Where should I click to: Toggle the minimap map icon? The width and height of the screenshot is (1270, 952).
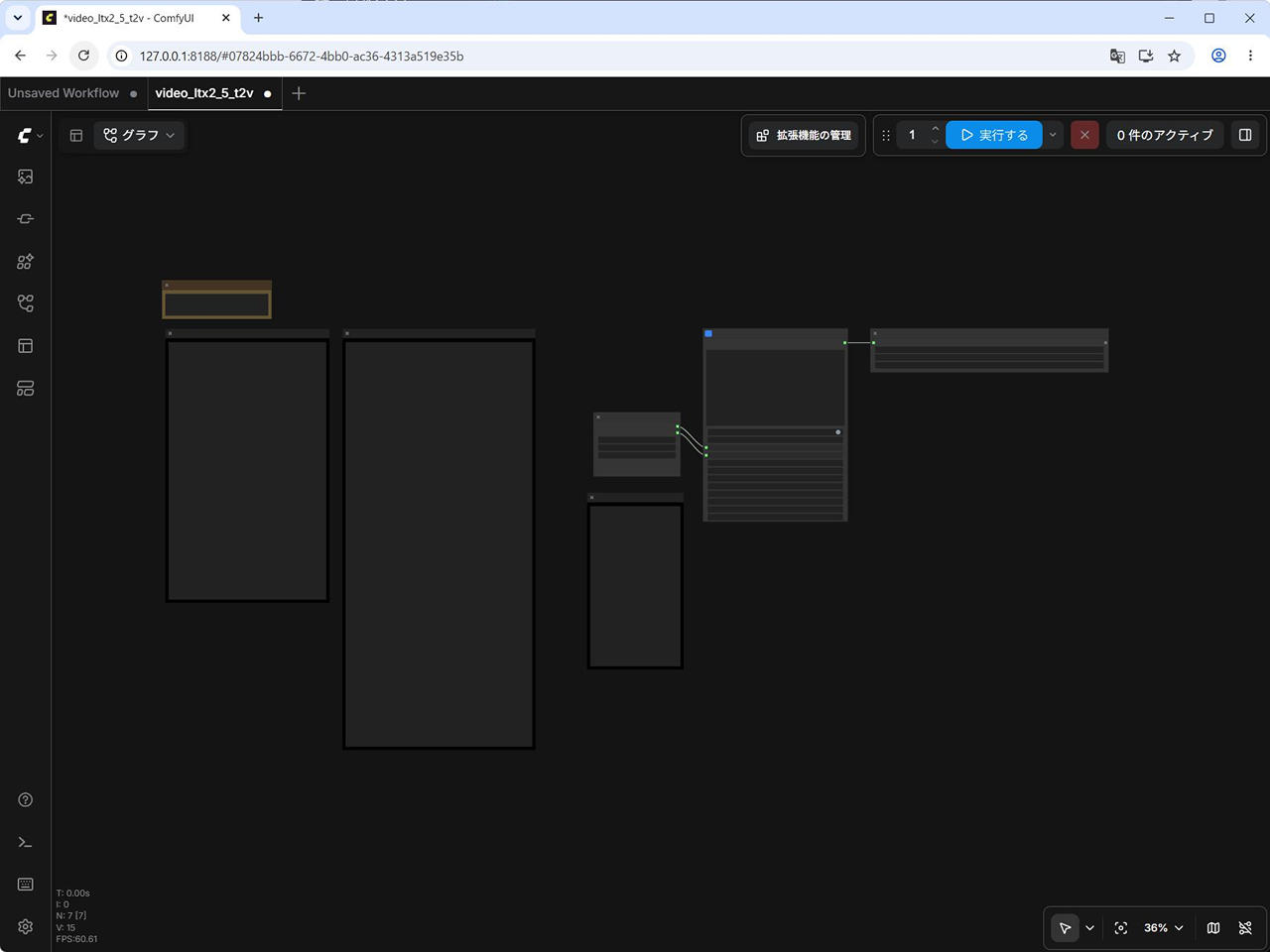[1213, 928]
